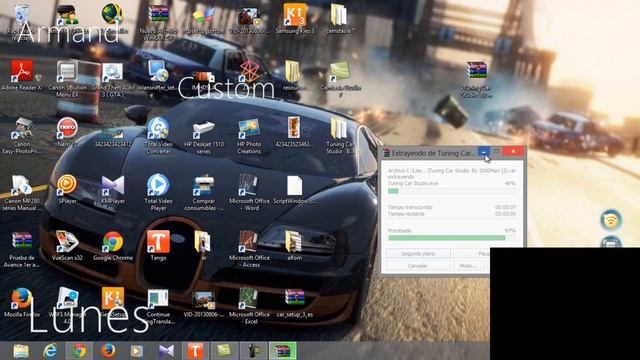The height and width of the screenshot is (360, 640).
Task: Click the Tuning Car Studio.exe text
Action: (x=413, y=183)
